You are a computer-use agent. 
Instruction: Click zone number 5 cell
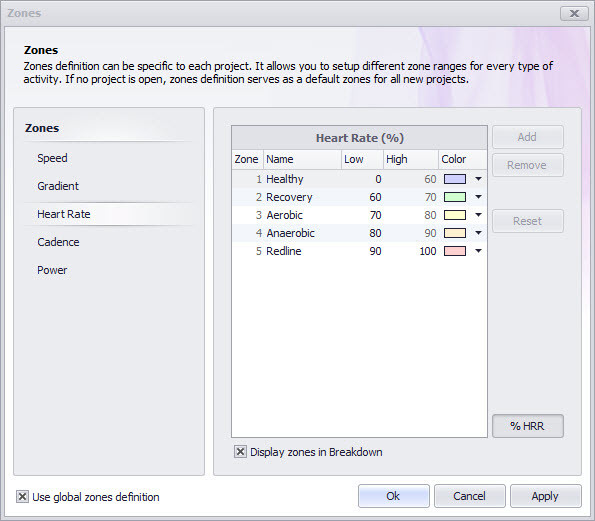click(247, 251)
